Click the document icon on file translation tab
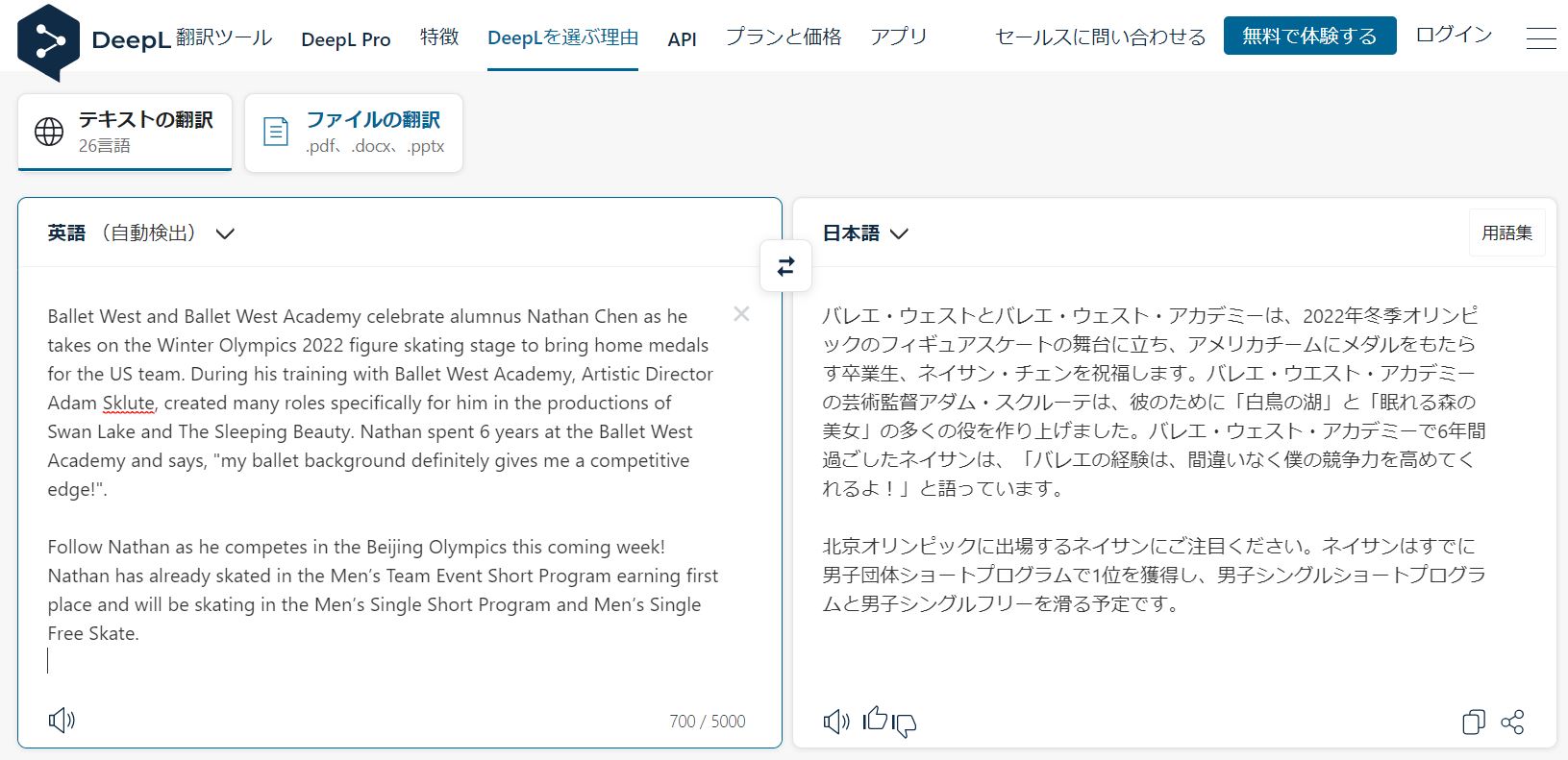The image size is (1568, 760). (276, 132)
